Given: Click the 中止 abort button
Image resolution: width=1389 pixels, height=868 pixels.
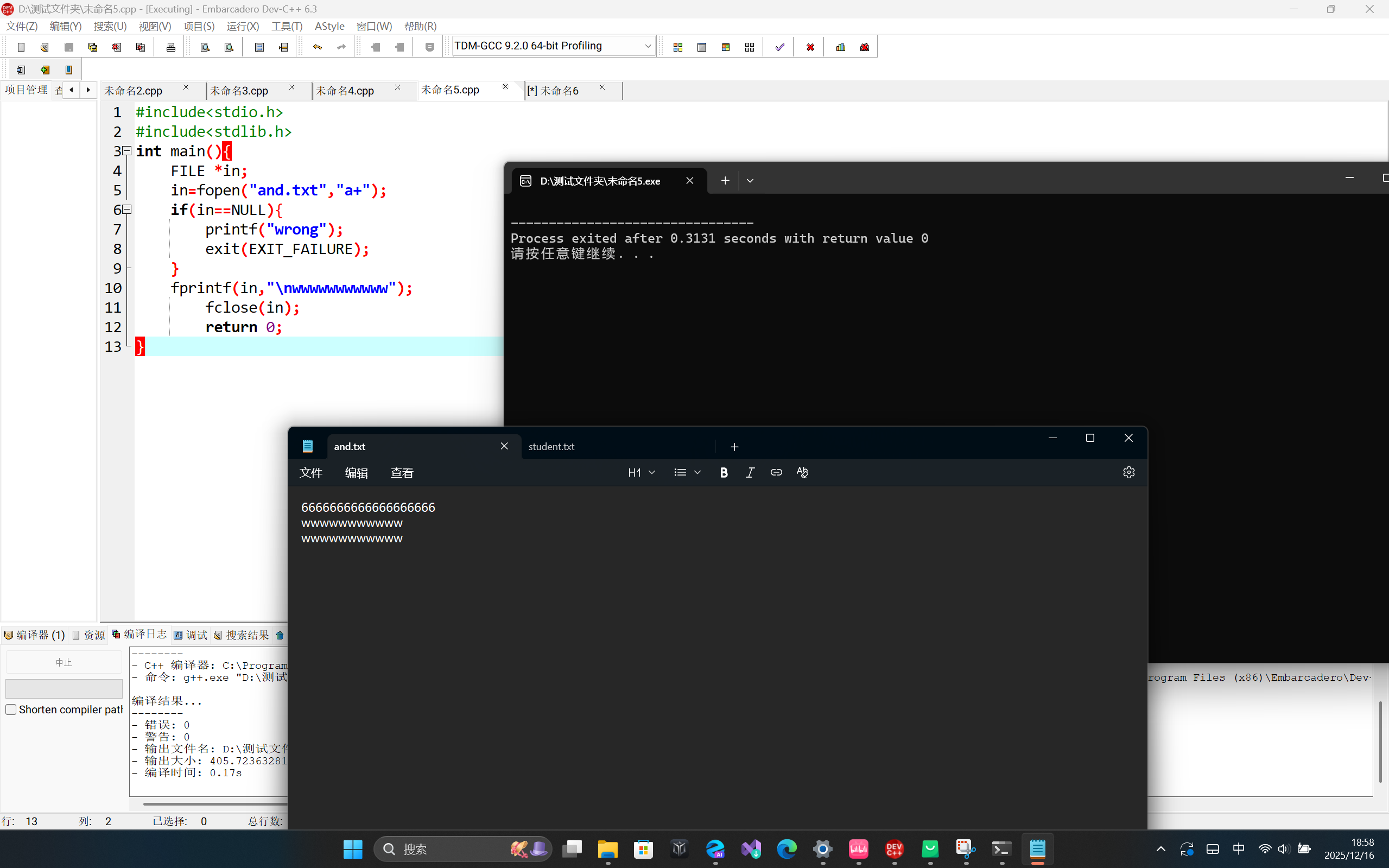Looking at the screenshot, I should (64, 662).
